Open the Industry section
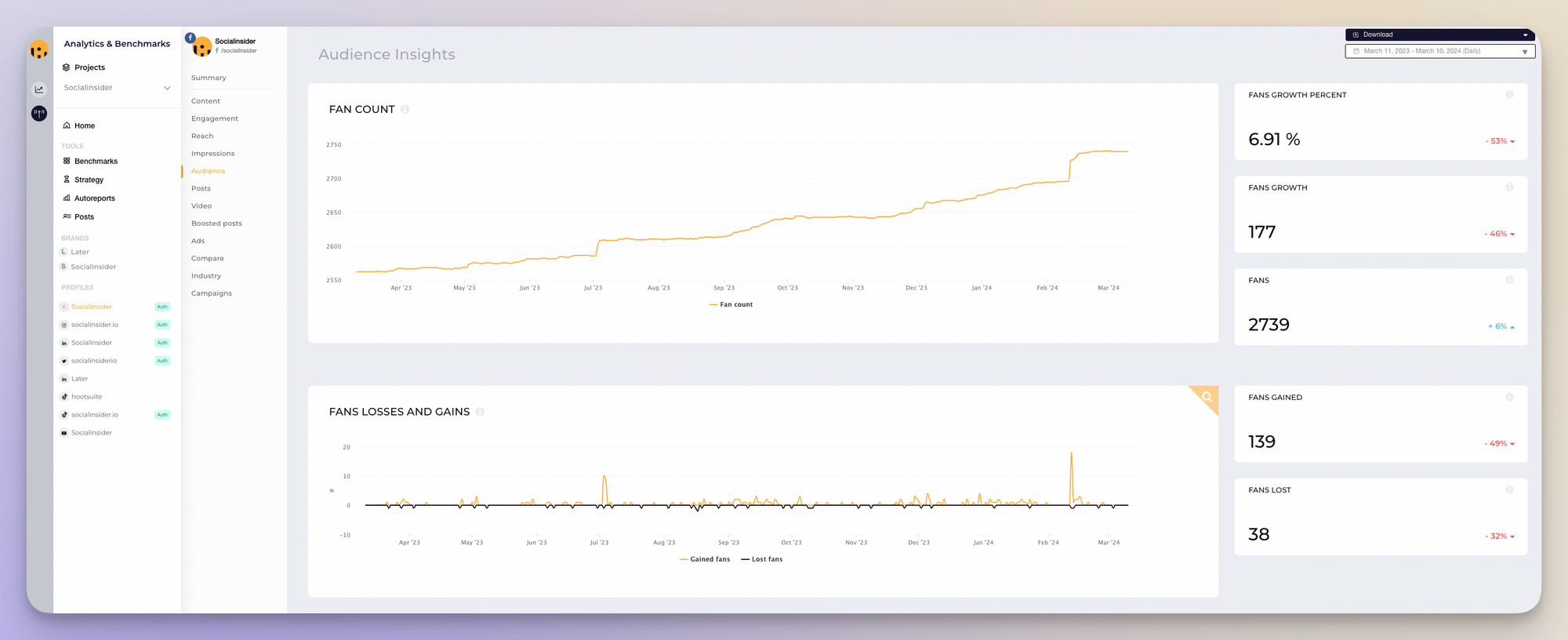 (206, 276)
